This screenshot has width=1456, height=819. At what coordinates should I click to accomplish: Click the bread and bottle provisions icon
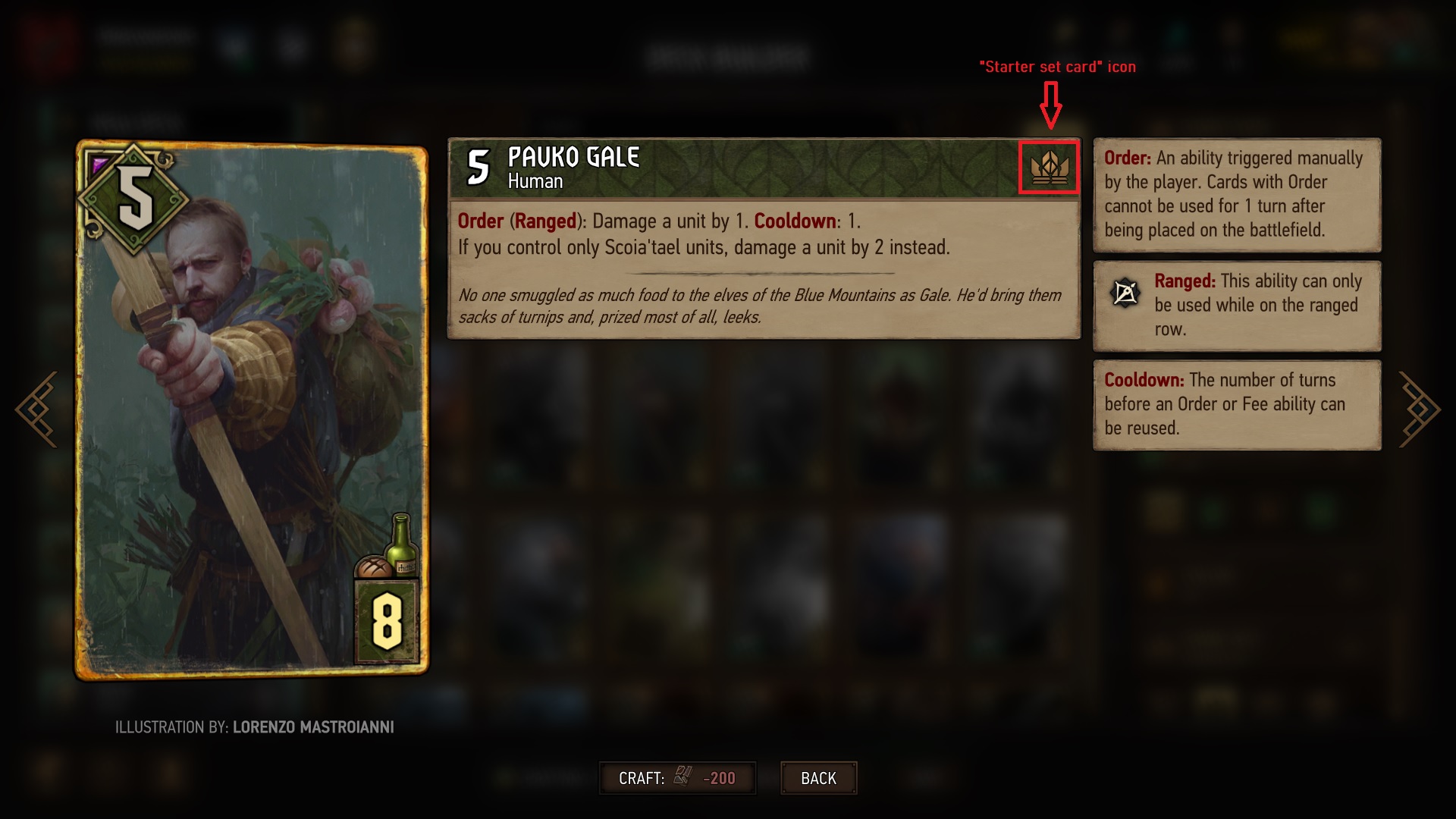[388, 548]
